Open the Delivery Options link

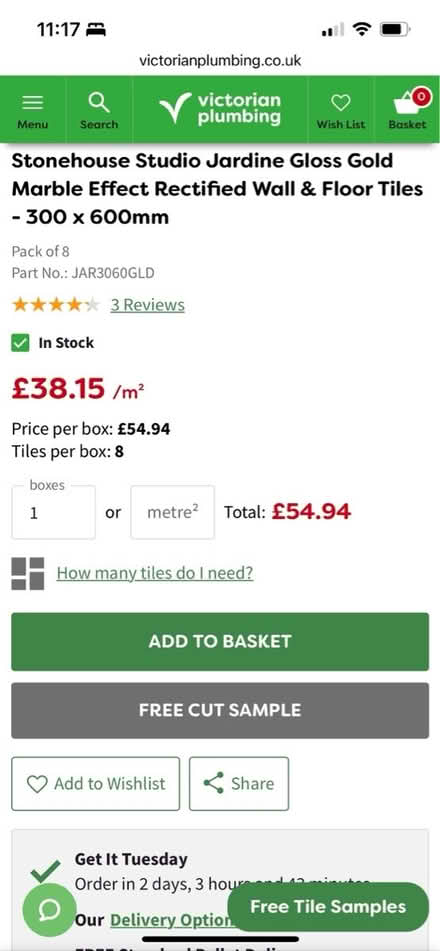coord(171,920)
